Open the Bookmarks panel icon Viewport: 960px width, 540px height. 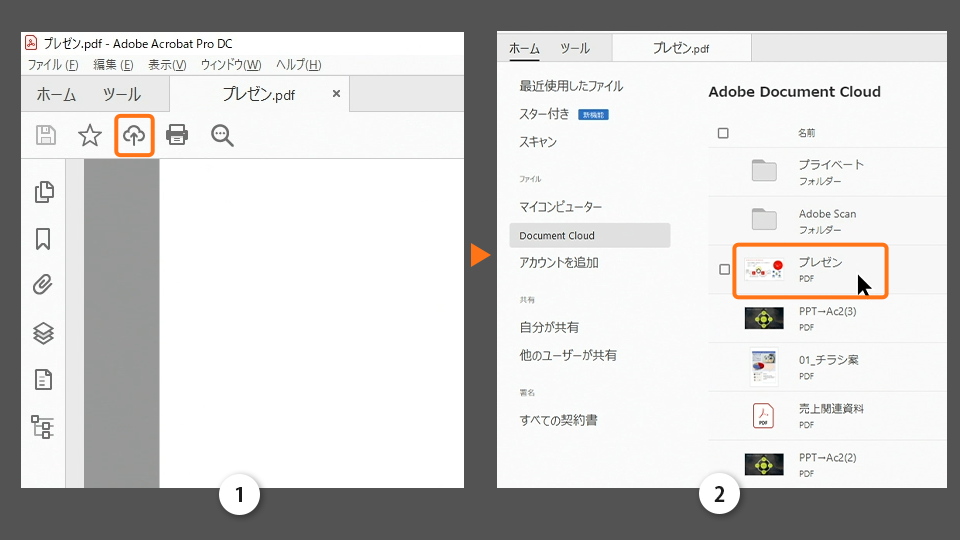tap(43, 239)
